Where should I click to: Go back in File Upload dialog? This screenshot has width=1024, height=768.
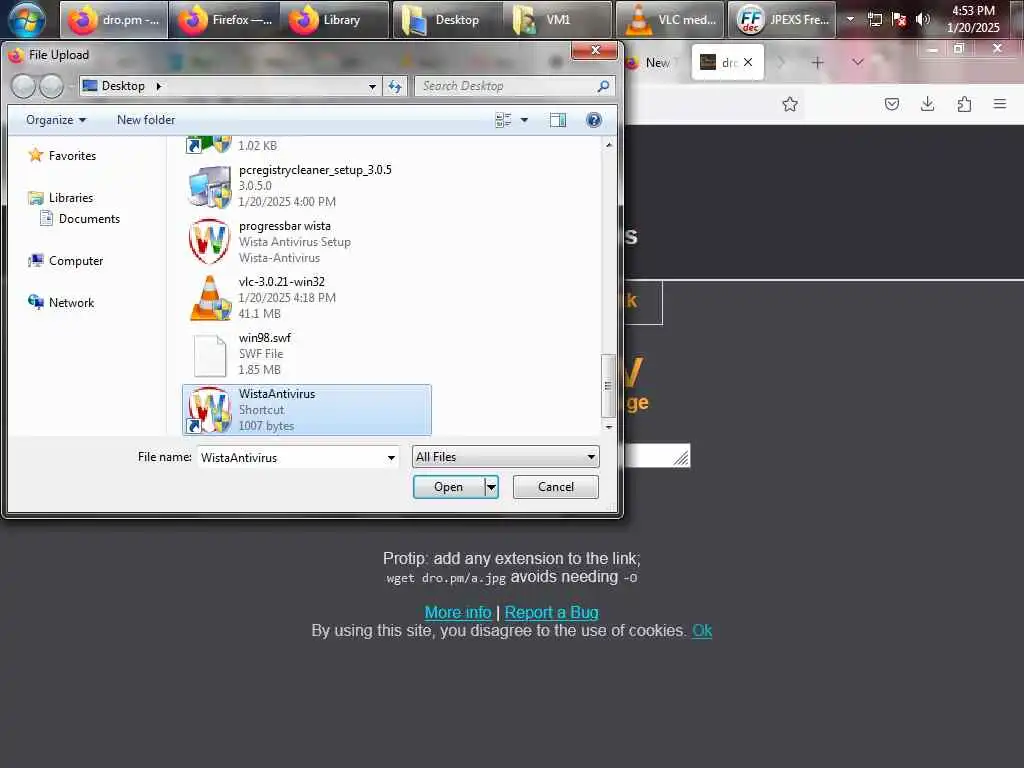coord(24,86)
